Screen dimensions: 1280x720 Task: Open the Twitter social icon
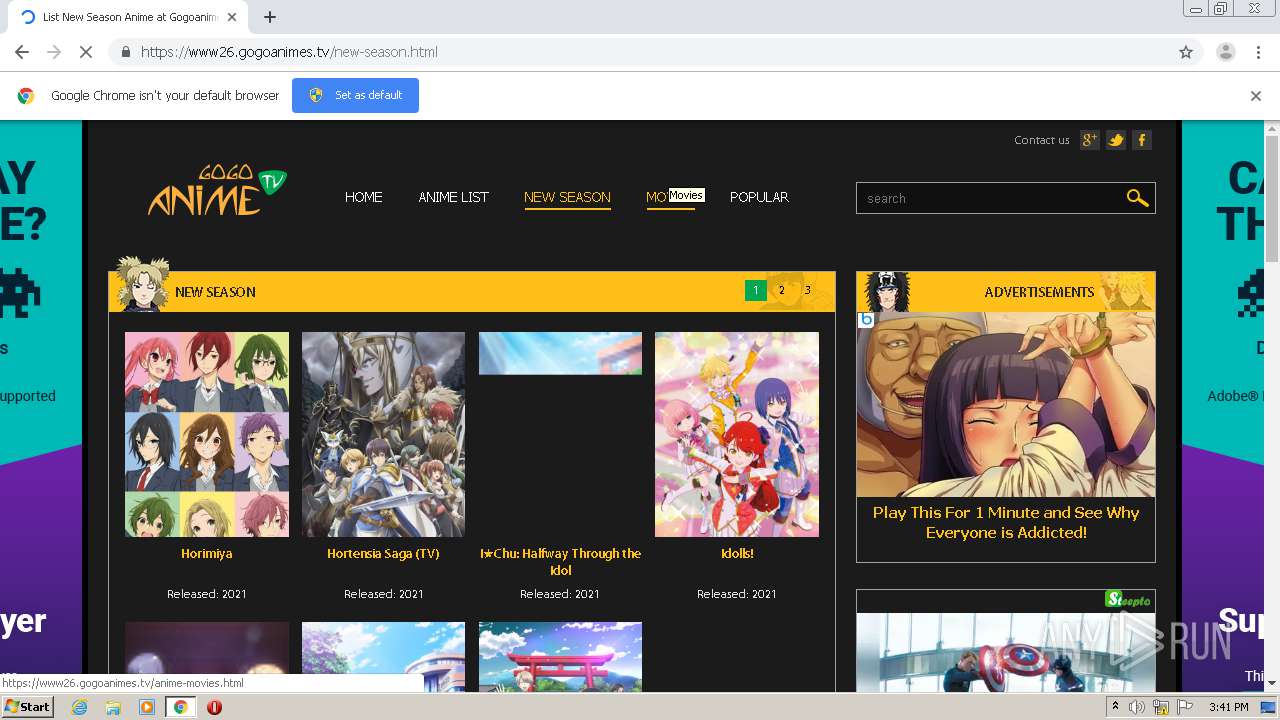1116,140
